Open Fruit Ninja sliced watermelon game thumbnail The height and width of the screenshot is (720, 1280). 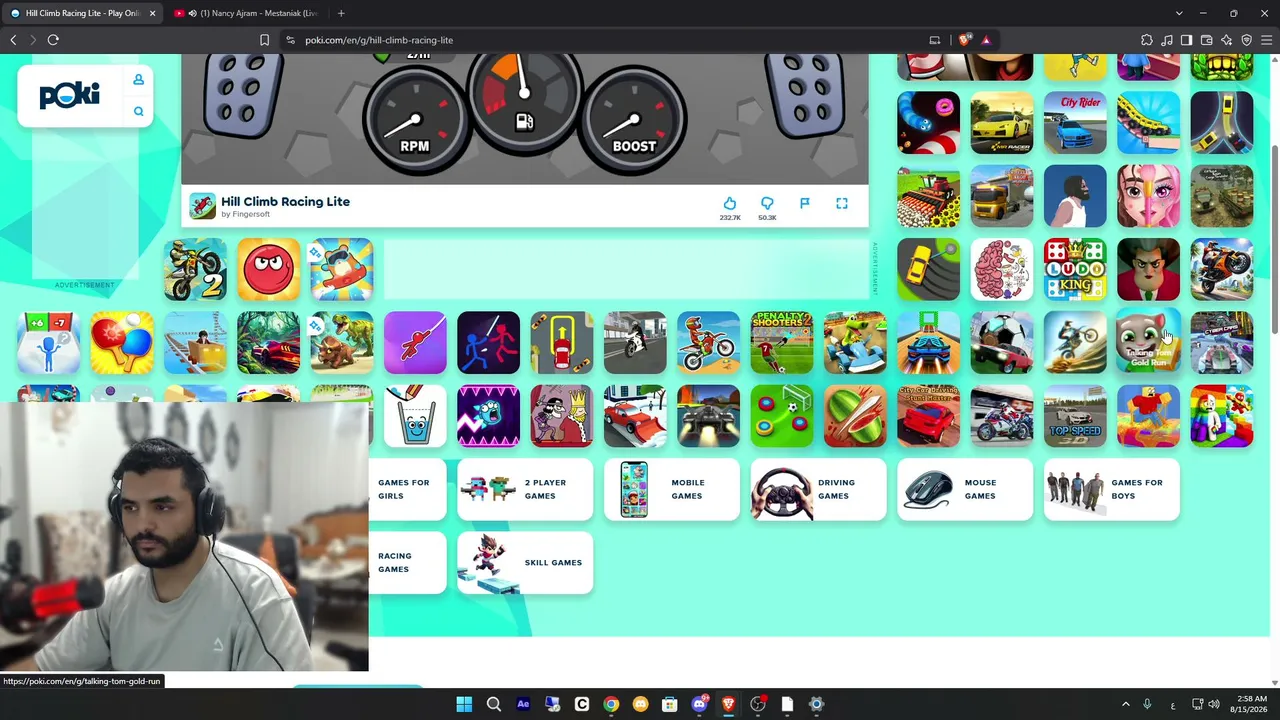[855, 416]
